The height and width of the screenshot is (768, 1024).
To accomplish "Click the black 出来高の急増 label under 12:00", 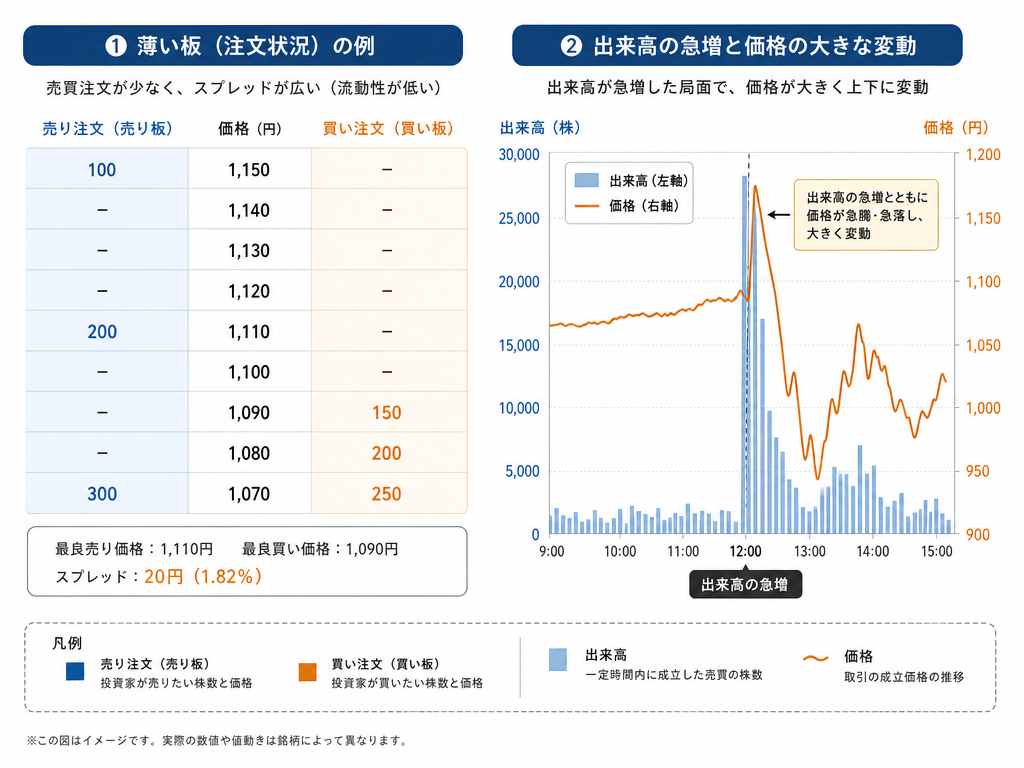I will [x=745, y=584].
